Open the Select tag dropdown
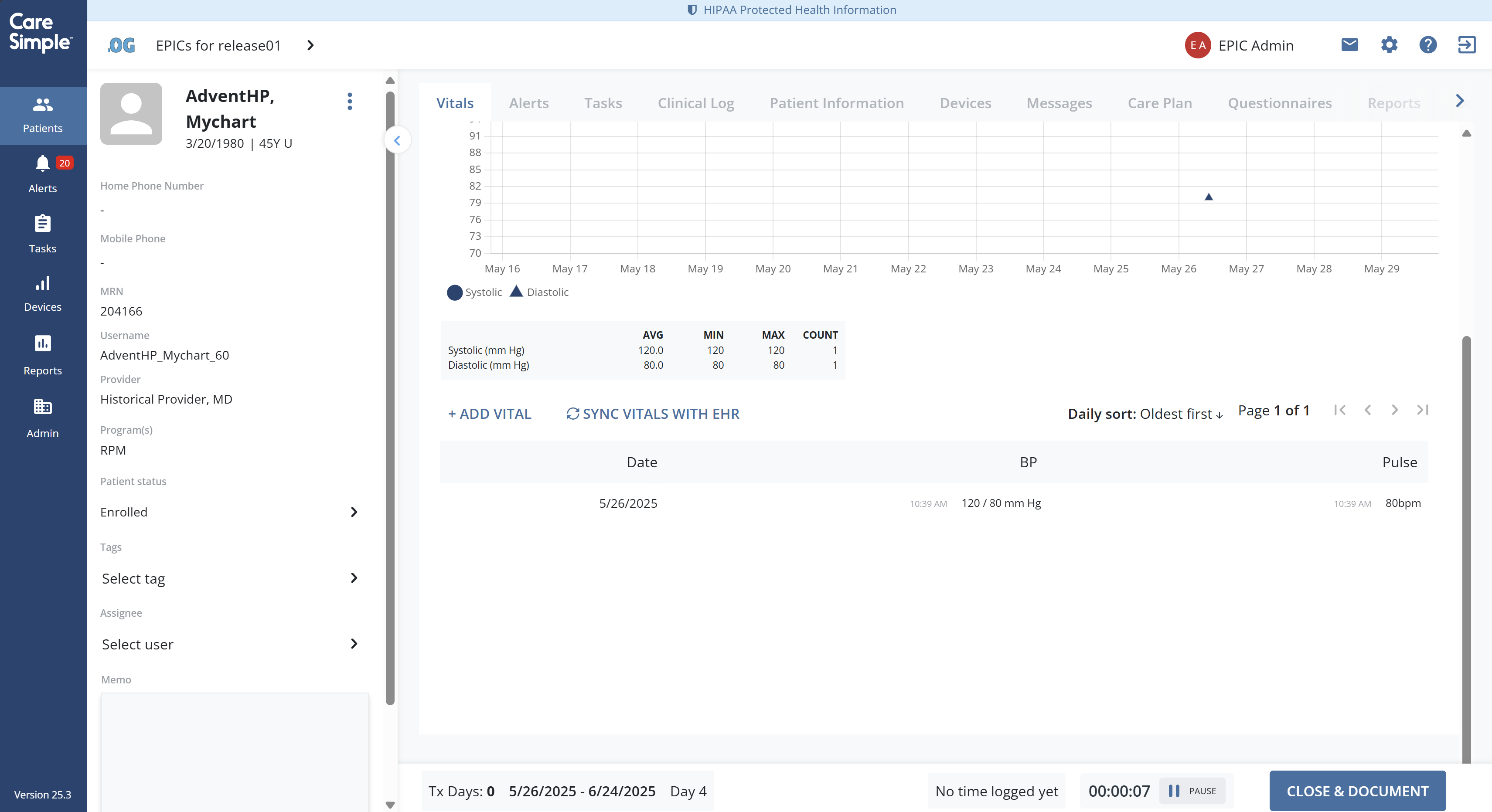This screenshot has height=812, width=1492. (x=229, y=578)
